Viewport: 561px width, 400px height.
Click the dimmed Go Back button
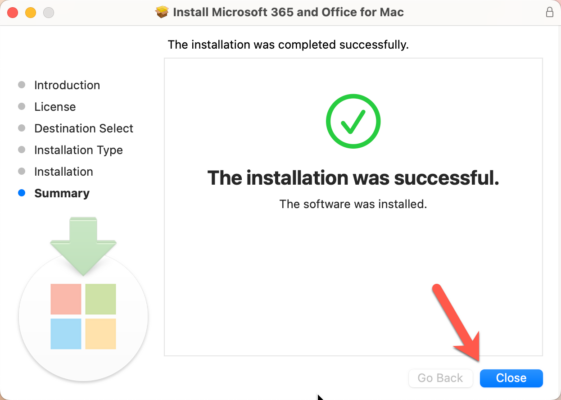[440, 378]
